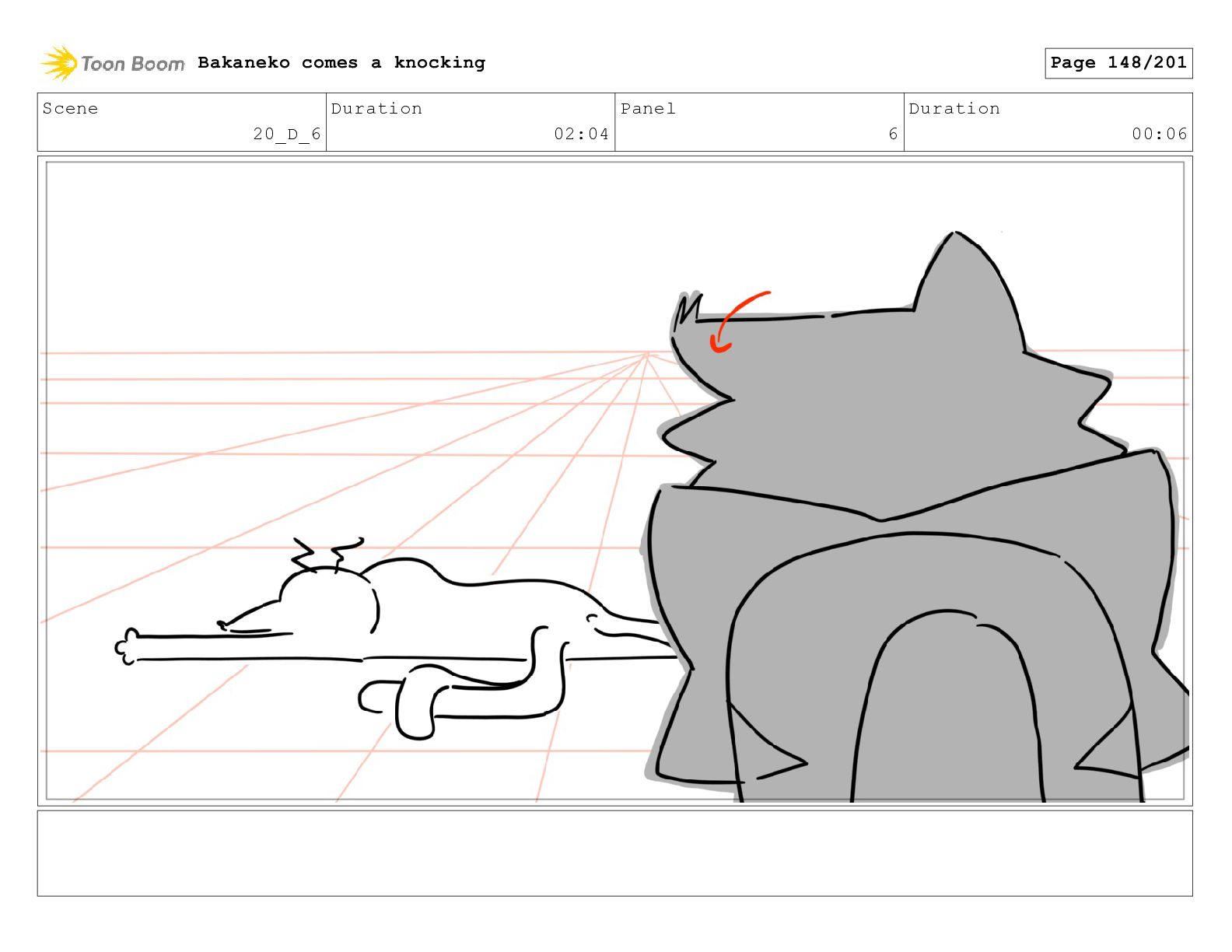1232x952 pixels.
Task: Select the title 'Bakaneko comes a knocking'
Action: coord(341,62)
